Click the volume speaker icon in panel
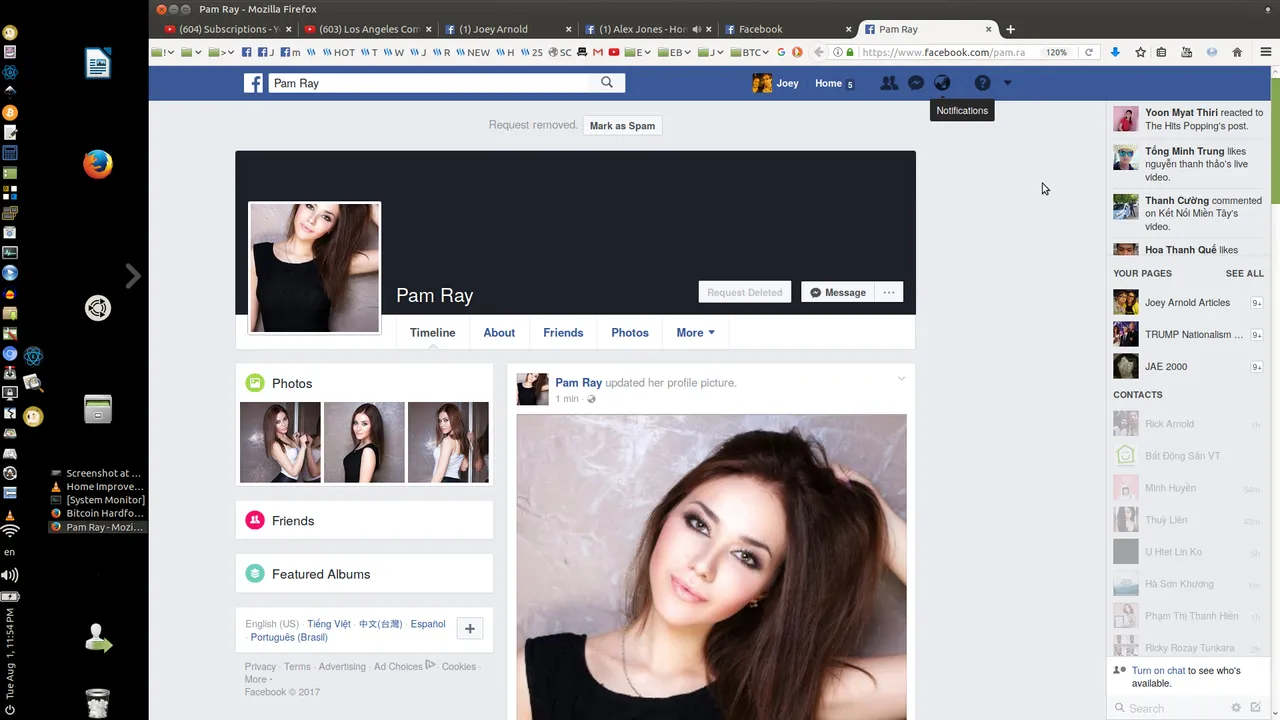 tap(9, 575)
